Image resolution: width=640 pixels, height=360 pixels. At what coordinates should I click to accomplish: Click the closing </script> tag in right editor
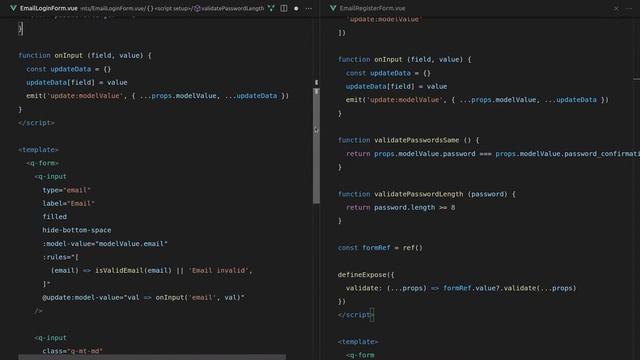(356, 315)
